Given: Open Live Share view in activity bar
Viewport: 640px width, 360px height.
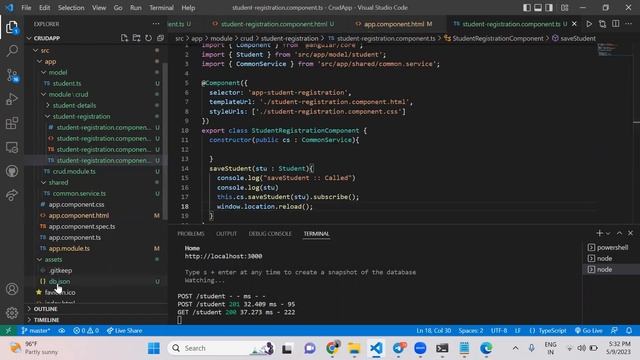Looking at the screenshot, I should (x=12, y=195).
